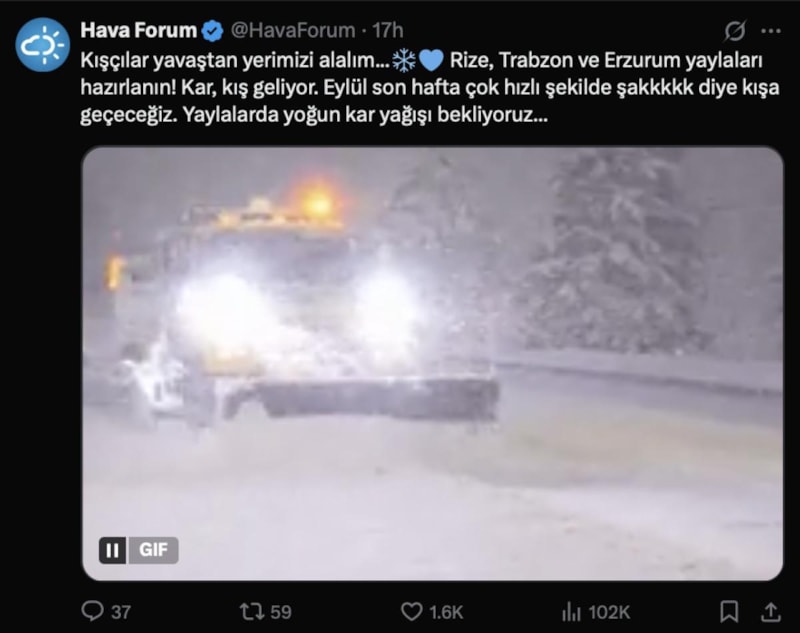The image size is (800, 633).
Task: Bookmark this post
Action: [x=729, y=611]
